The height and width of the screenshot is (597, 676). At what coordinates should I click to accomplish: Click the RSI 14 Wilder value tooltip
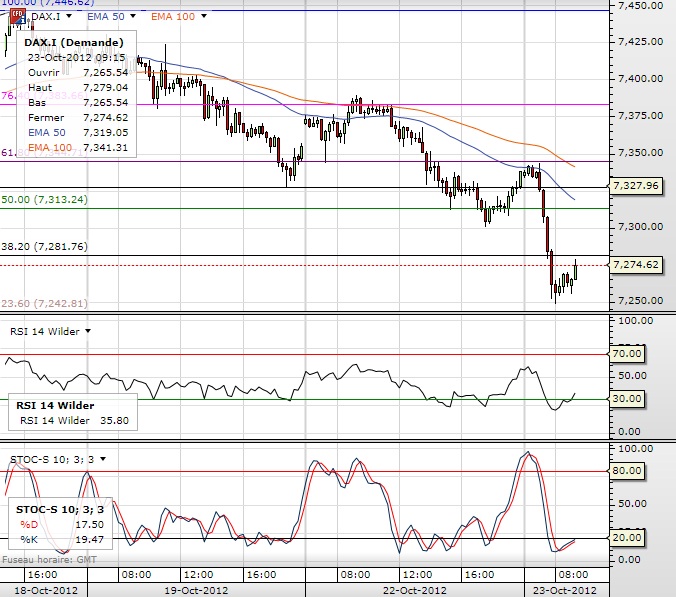72,413
